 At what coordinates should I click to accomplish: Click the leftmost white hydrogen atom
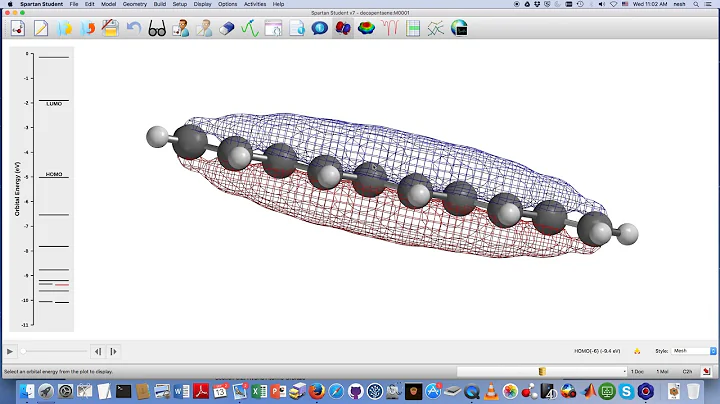click(157, 137)
